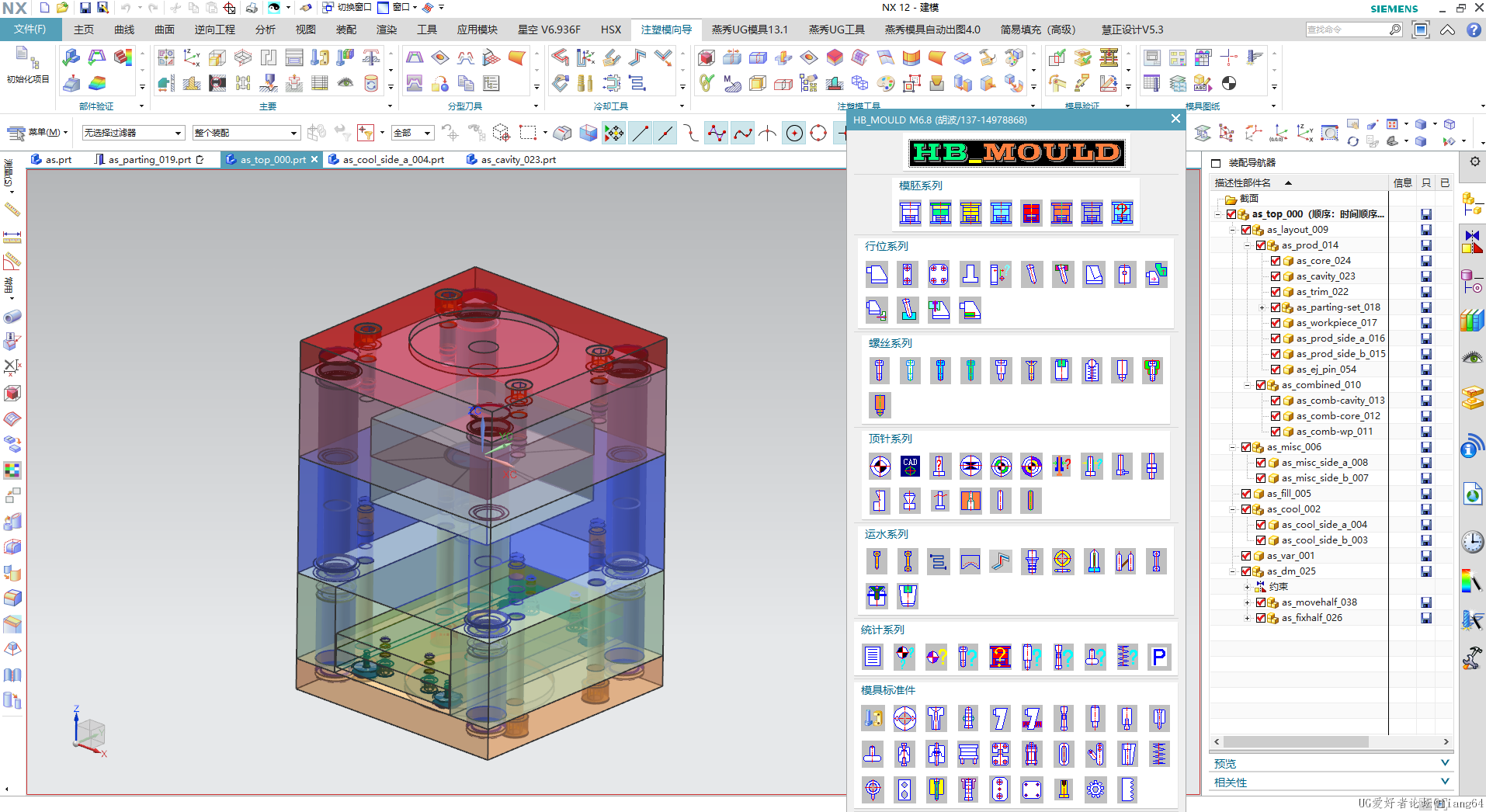
Task: Focus the 查找命令 search field
Action: (x=1347, y=29)
